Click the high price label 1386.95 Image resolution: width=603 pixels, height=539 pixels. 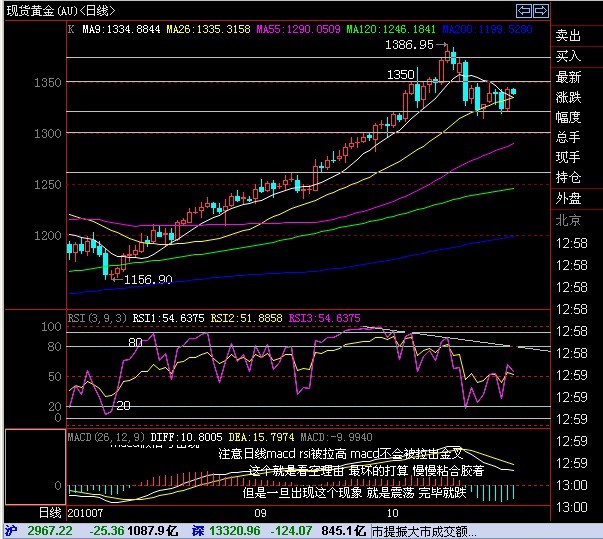(410, 45)
